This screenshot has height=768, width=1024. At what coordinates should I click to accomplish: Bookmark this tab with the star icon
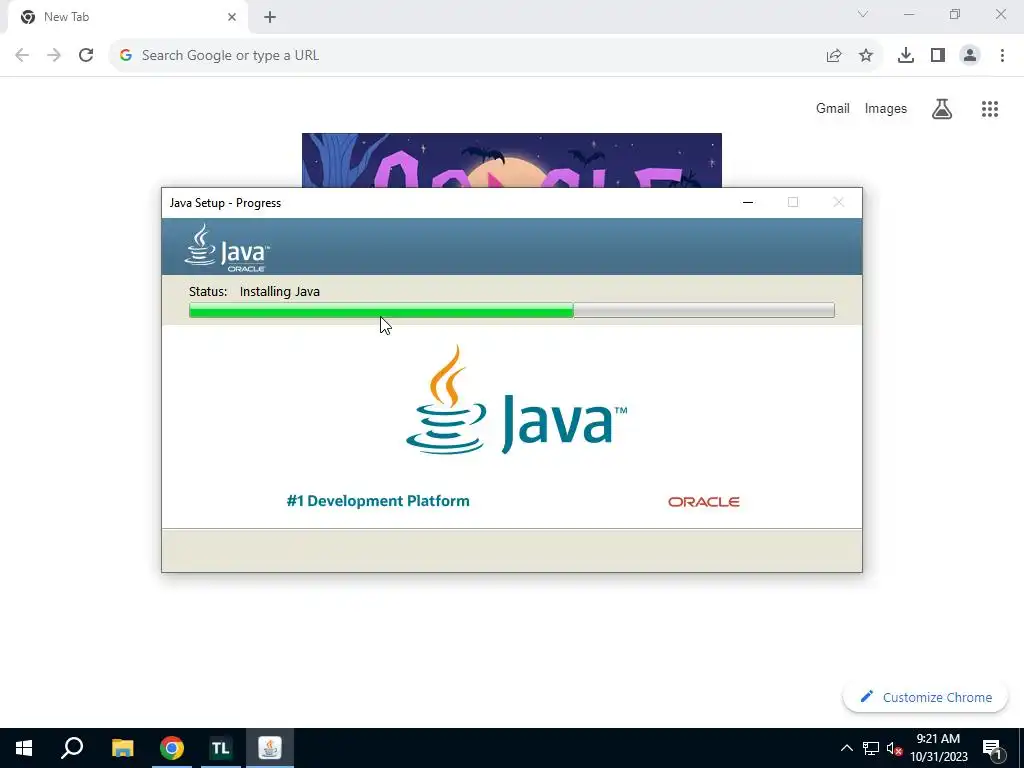pos(866,56)
